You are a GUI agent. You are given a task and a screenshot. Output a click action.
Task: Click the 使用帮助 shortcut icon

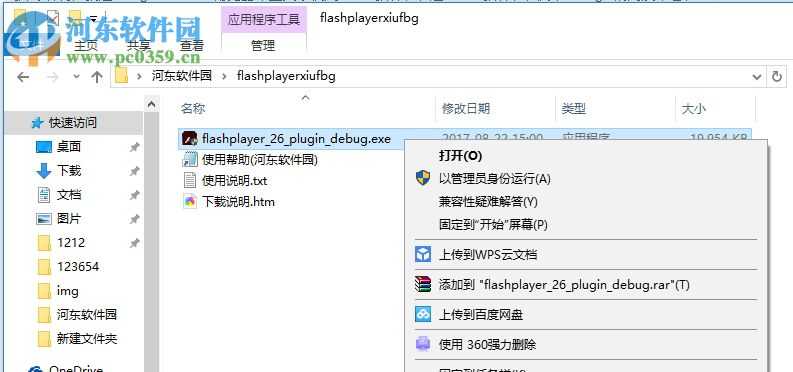[190, 160]
